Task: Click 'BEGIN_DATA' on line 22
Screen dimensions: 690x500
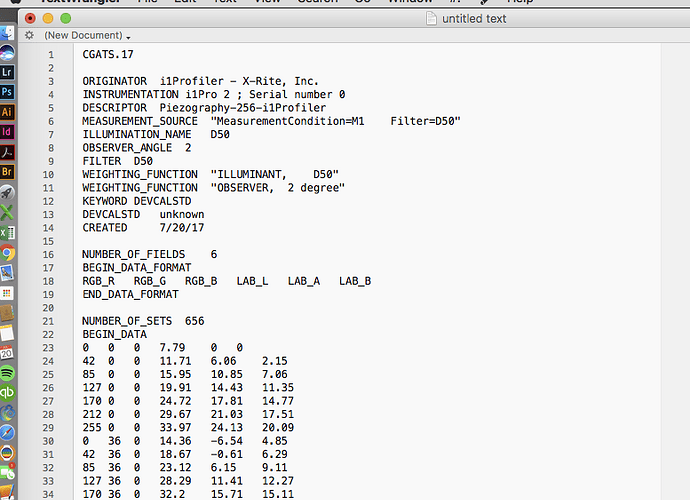Action: pyautogui.click(x=114, y=335)
